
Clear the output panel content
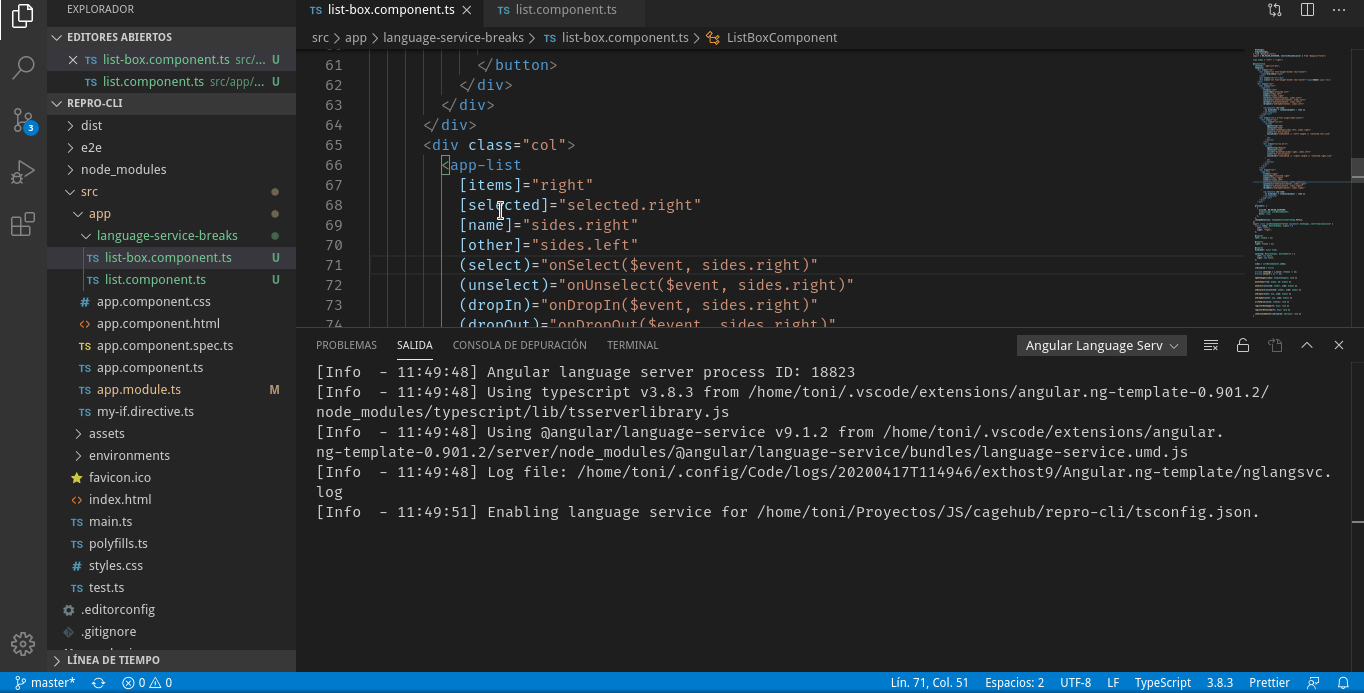tap(1211, 345)
